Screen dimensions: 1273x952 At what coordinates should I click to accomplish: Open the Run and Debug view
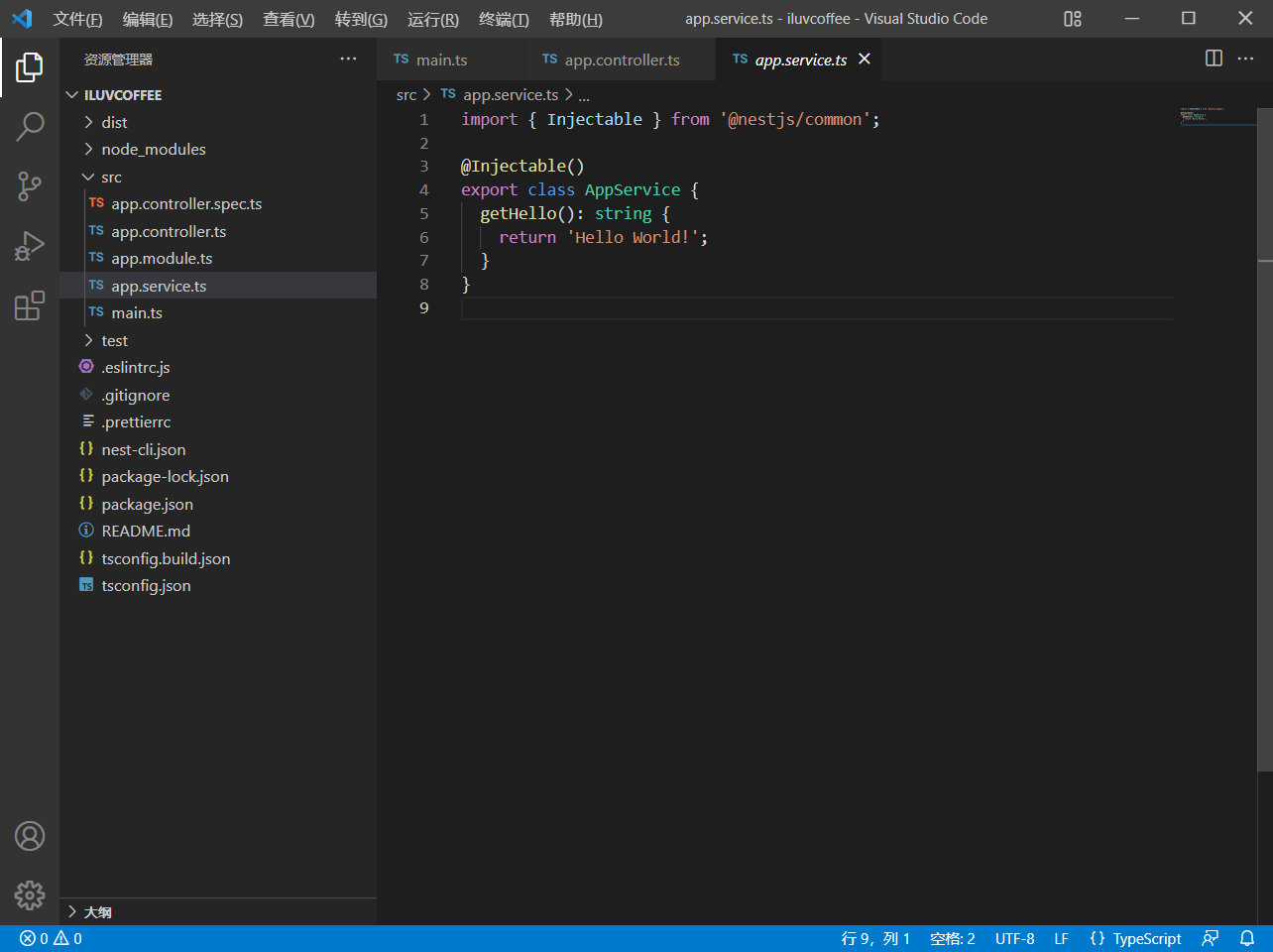click(30, 246)
